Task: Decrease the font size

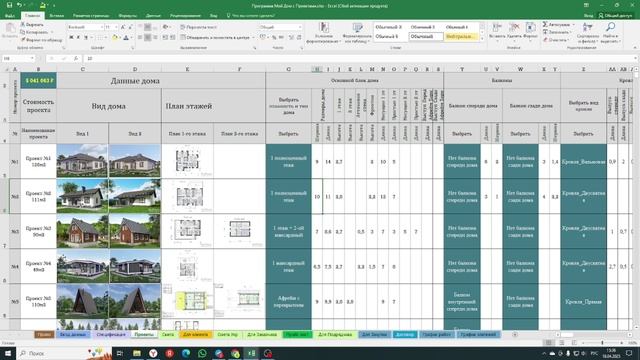Action: [130, 27]
